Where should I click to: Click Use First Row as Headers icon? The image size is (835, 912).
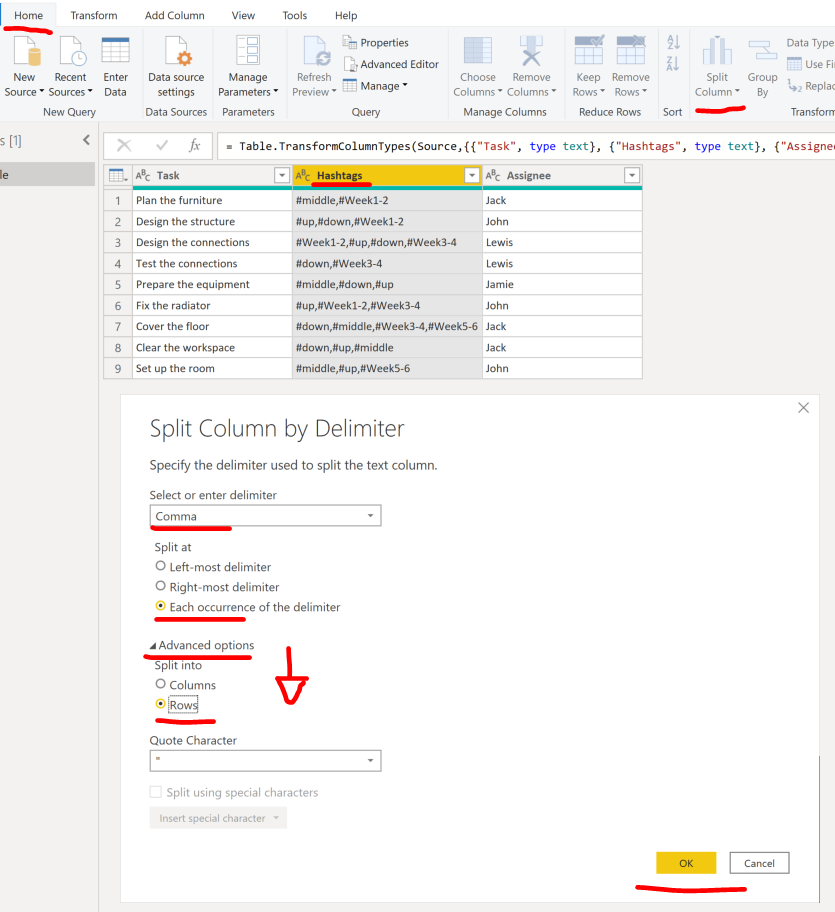tap(794, 64)
